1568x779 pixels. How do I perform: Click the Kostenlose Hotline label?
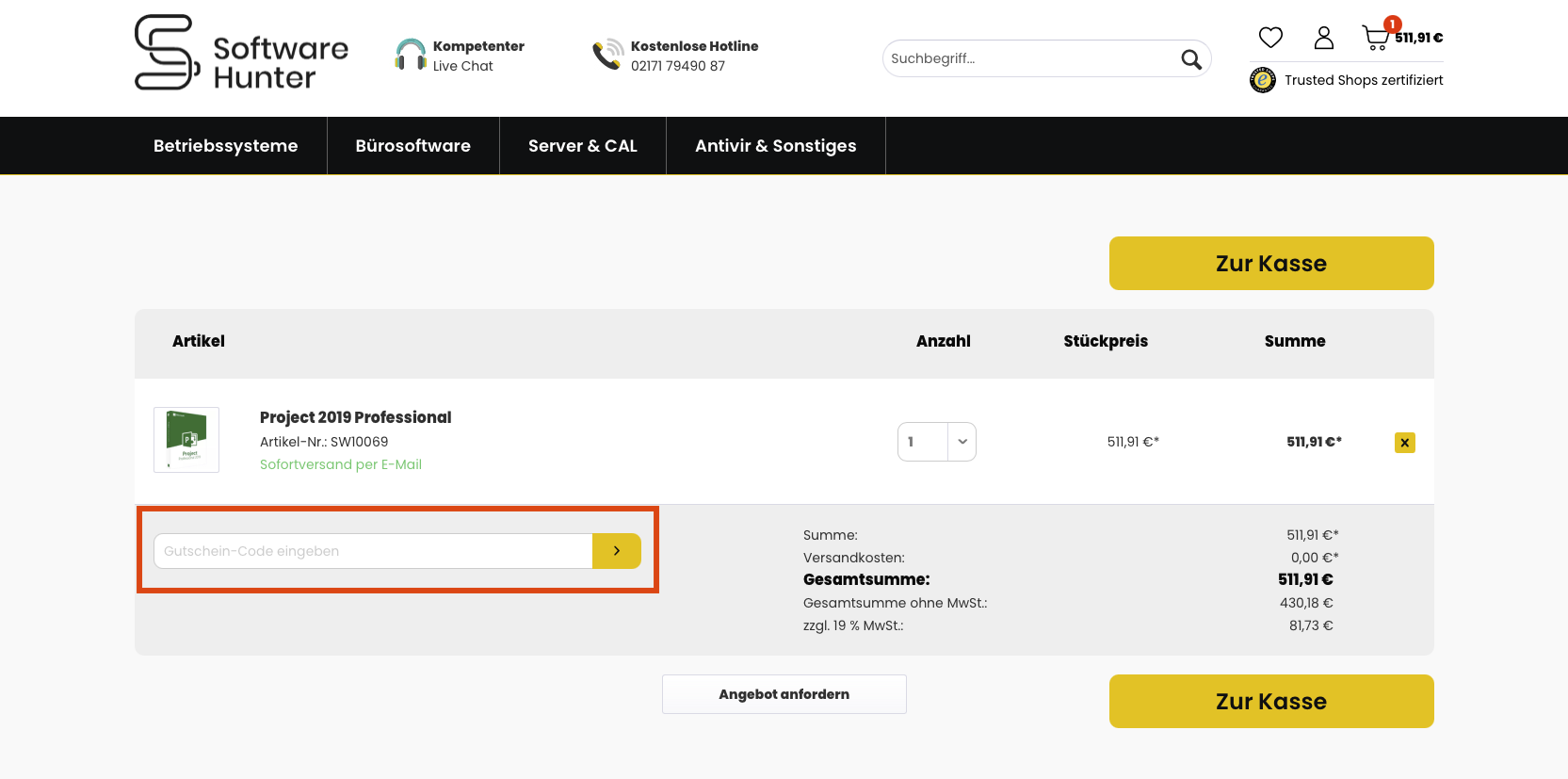[695, 46]
